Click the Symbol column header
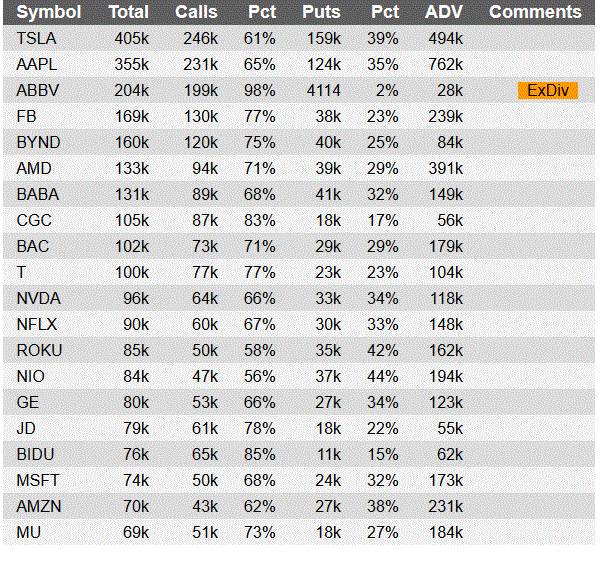610x561 pixels. (49, 12)
